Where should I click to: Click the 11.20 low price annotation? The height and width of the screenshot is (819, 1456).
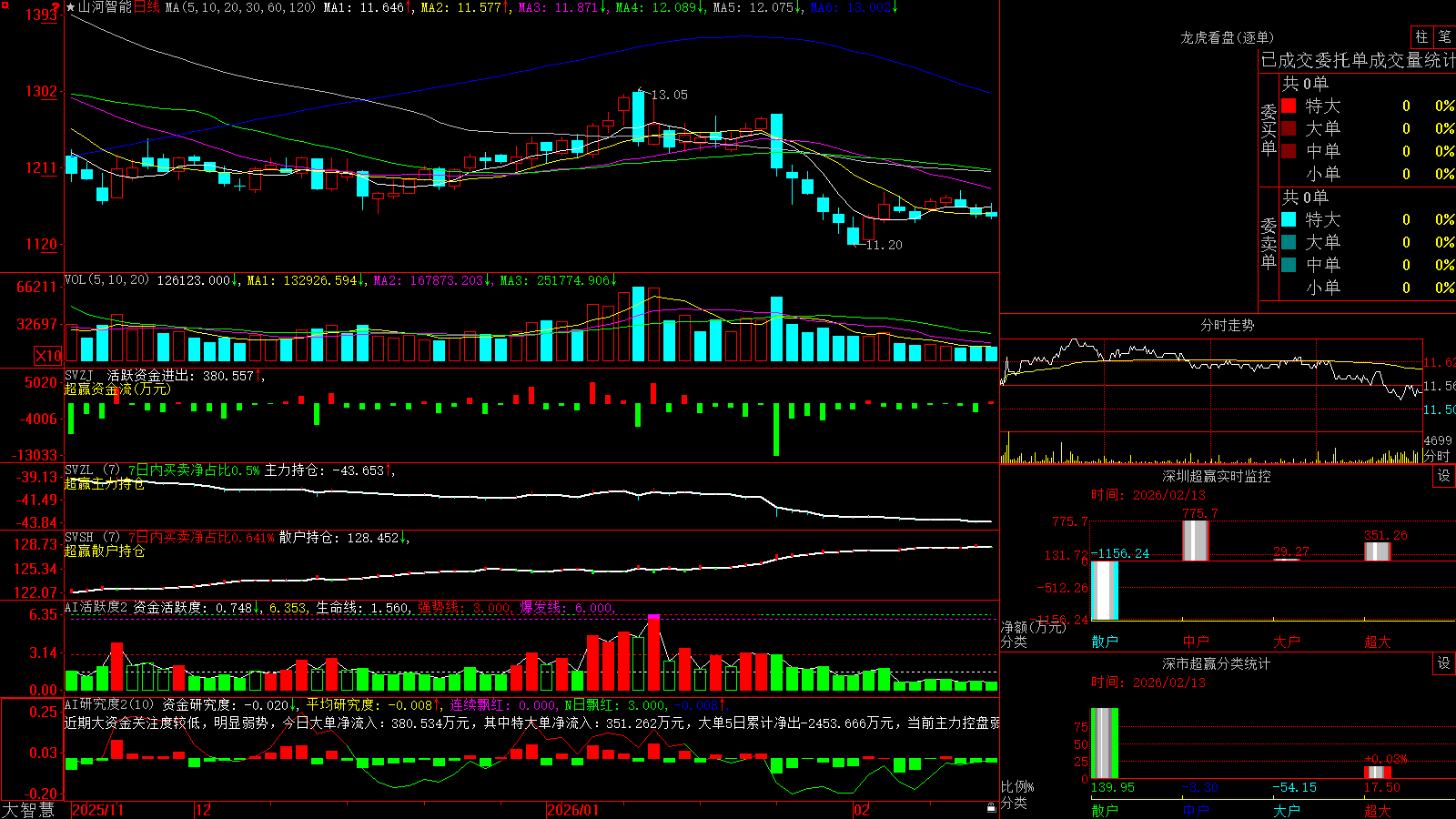[885, 245]
